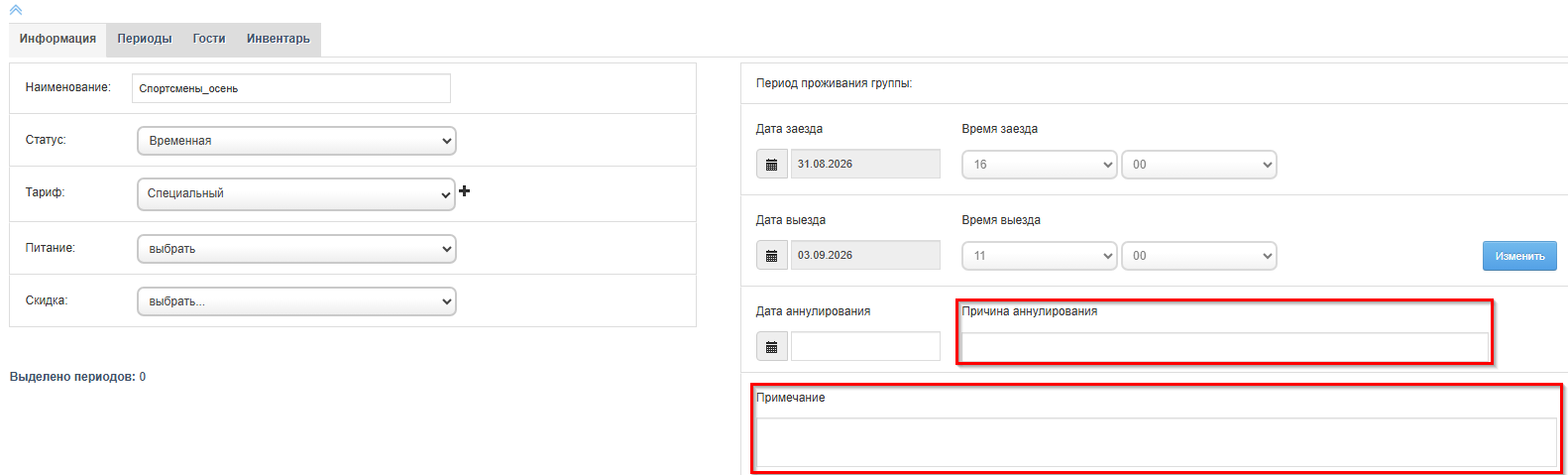Open check-out minutes dropdown
1568x475 pixels.
[x=1199, y=256]
